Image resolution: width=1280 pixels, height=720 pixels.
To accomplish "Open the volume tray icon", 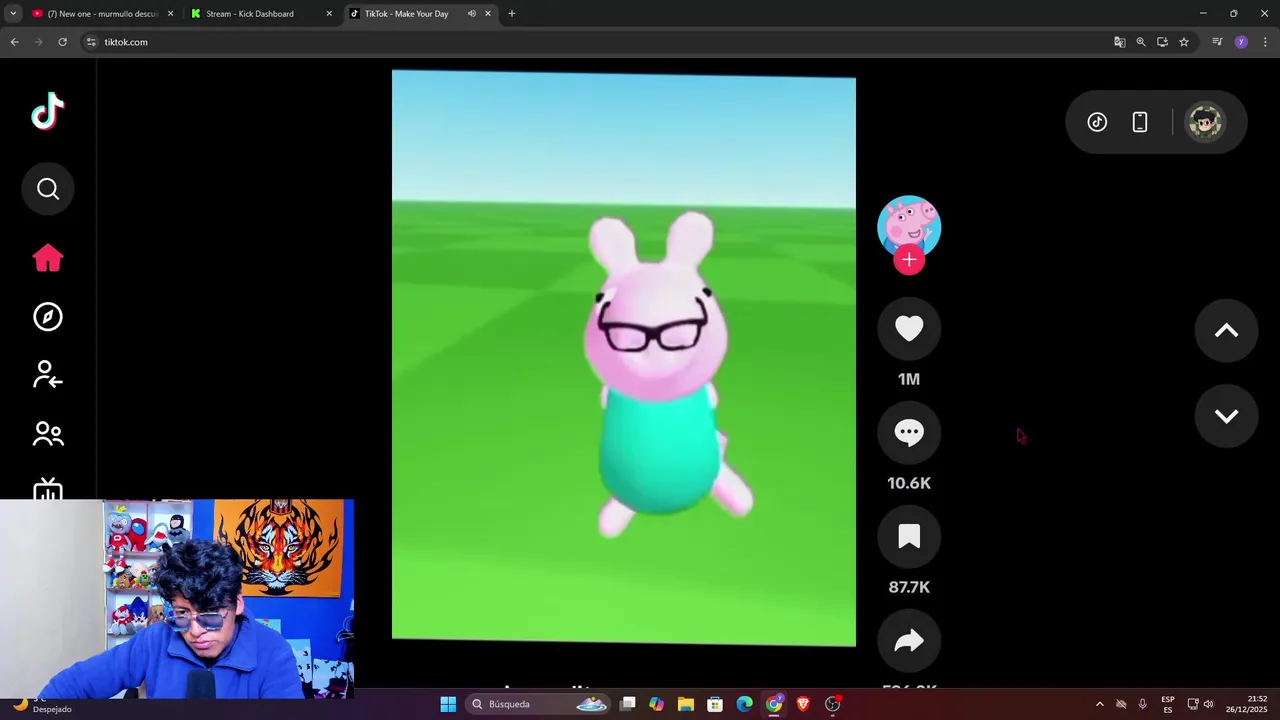I will pyautogui.click(x=1209, y=704).
